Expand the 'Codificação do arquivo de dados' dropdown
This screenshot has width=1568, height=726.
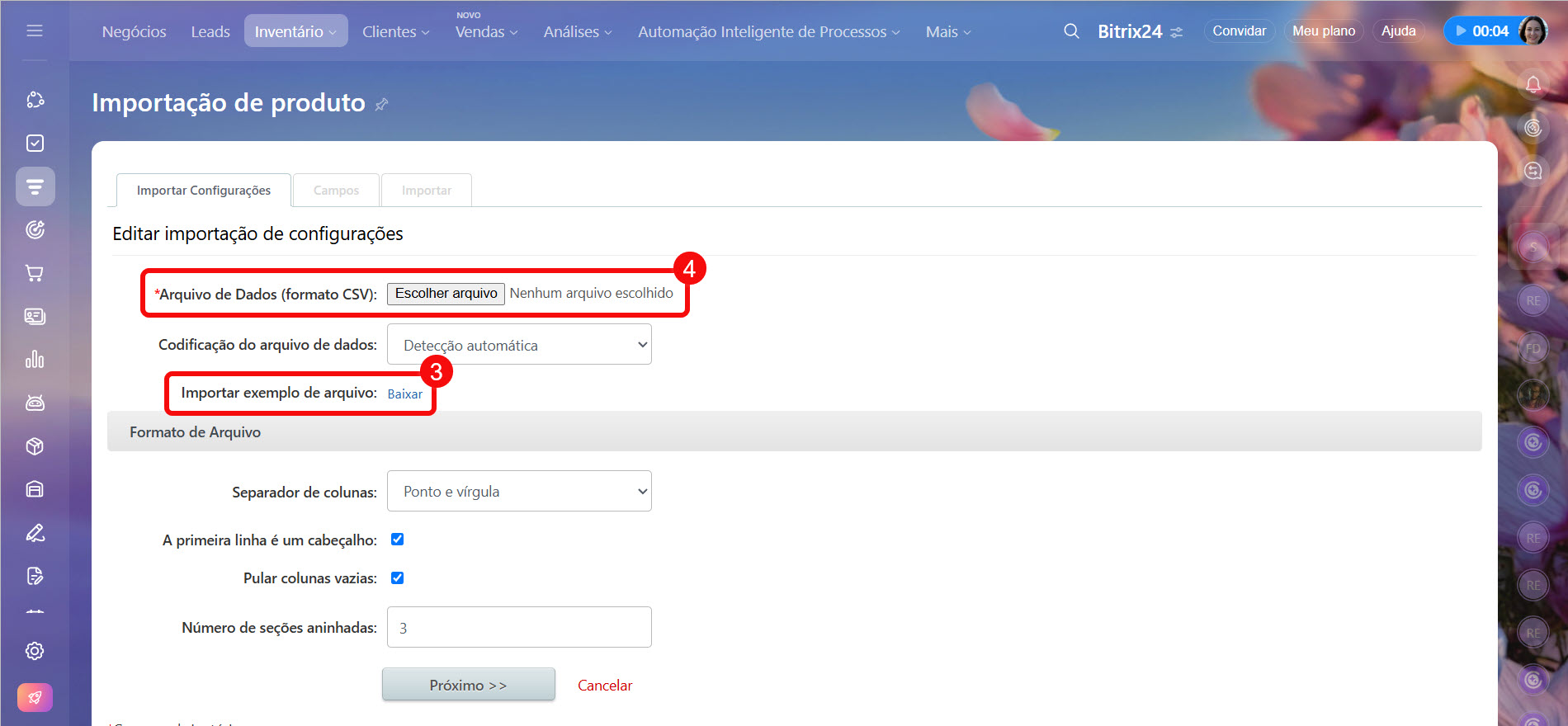[519, 345]
